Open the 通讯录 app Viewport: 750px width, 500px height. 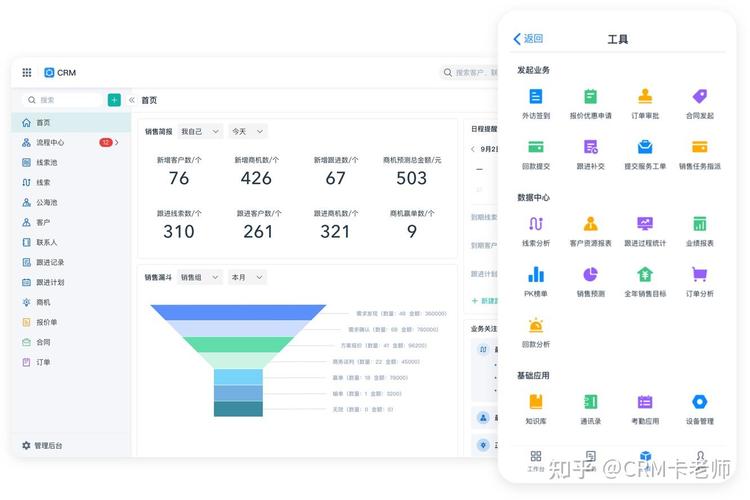(590, 409)
